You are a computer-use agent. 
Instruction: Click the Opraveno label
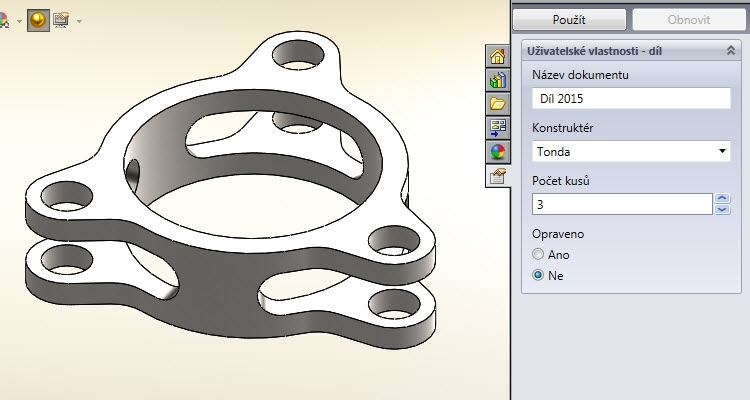(x=558, y=234)
